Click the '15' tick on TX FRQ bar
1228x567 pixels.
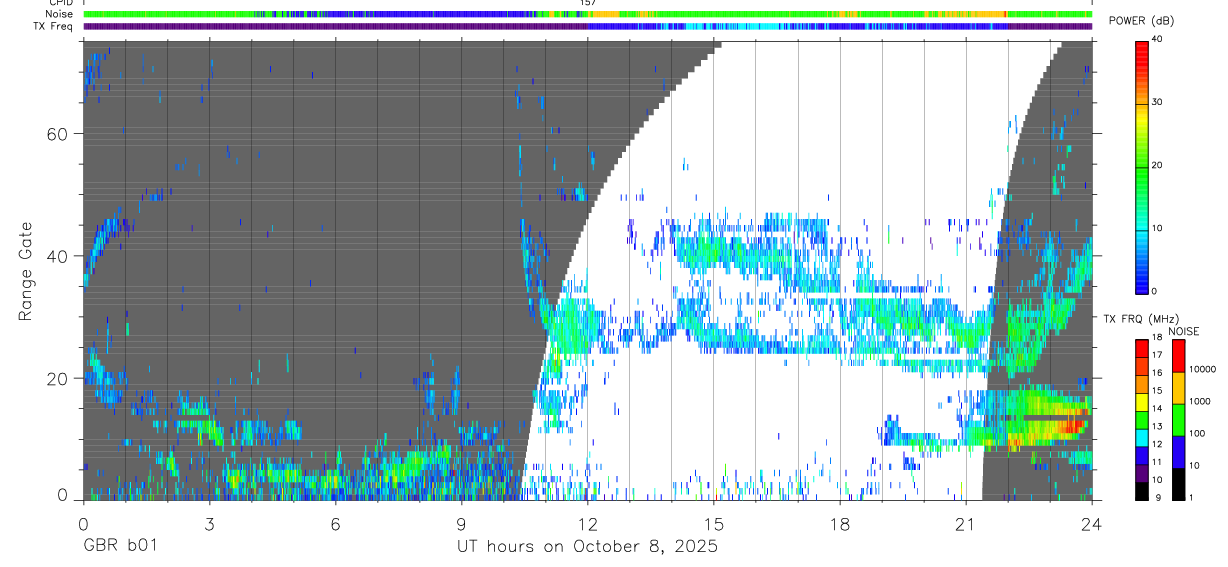pyautogui.click(x=1157, y=391)
